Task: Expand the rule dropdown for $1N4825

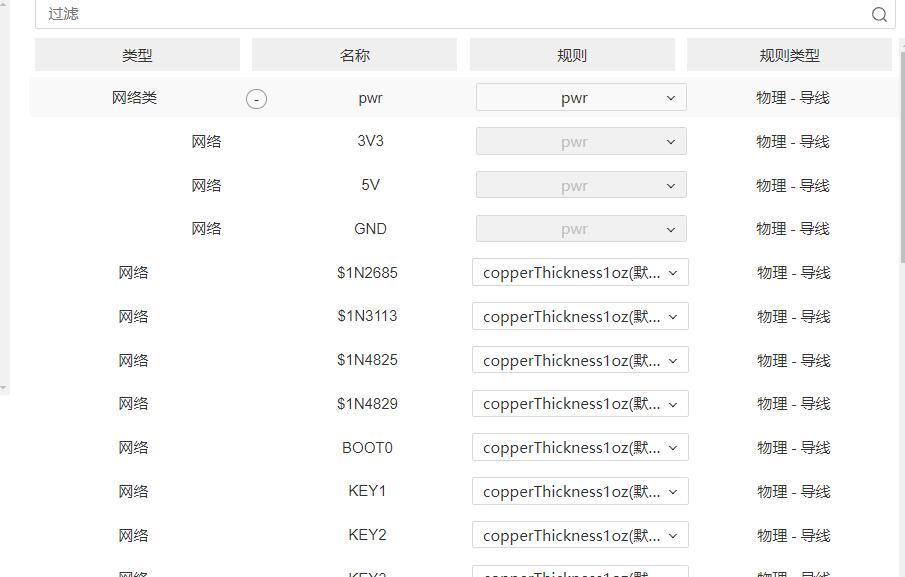Action: [x=580, y=361]
